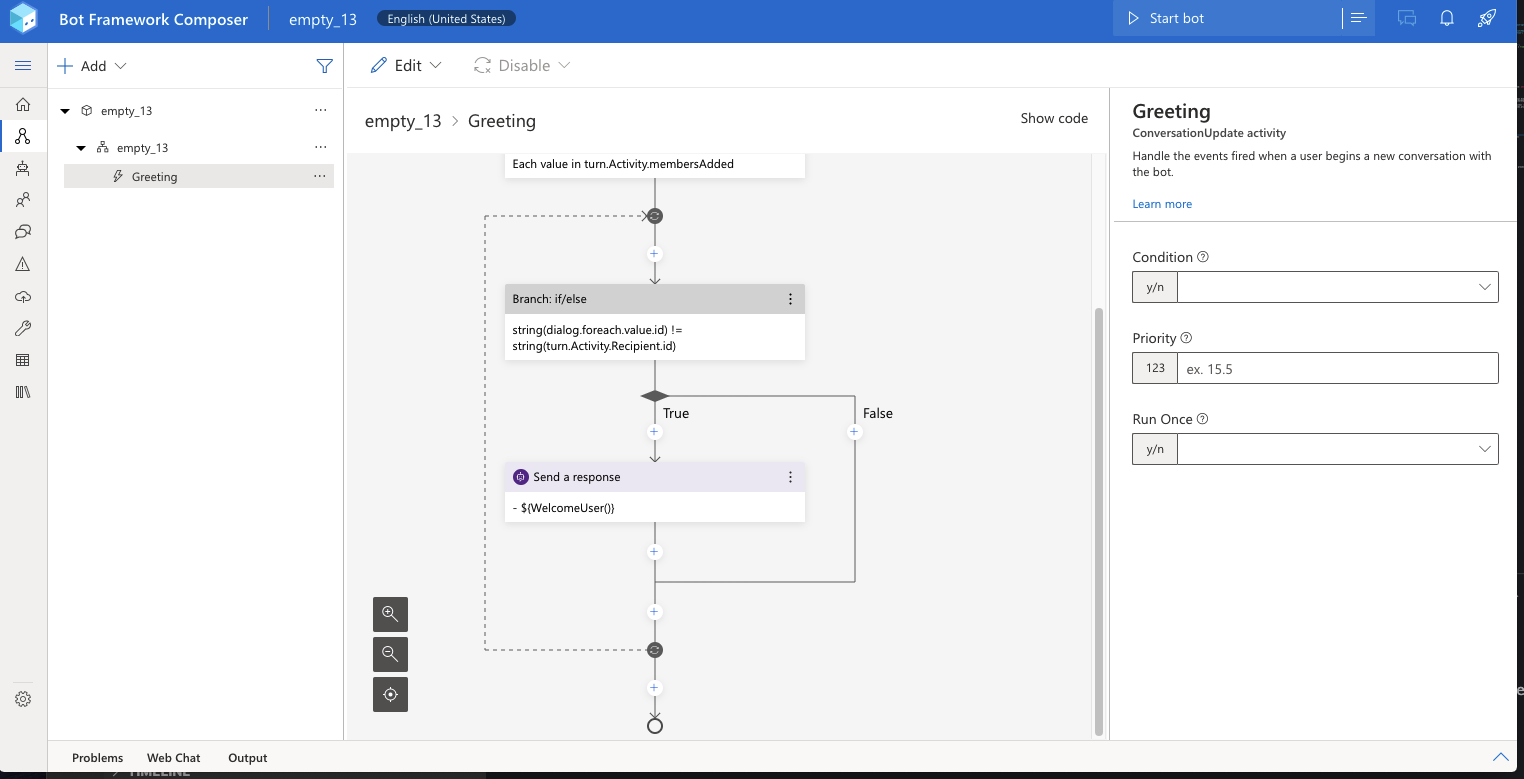1524x779 pixels.
Task: Click empty_13 in the breadcrumb
Action: point(403,121)
